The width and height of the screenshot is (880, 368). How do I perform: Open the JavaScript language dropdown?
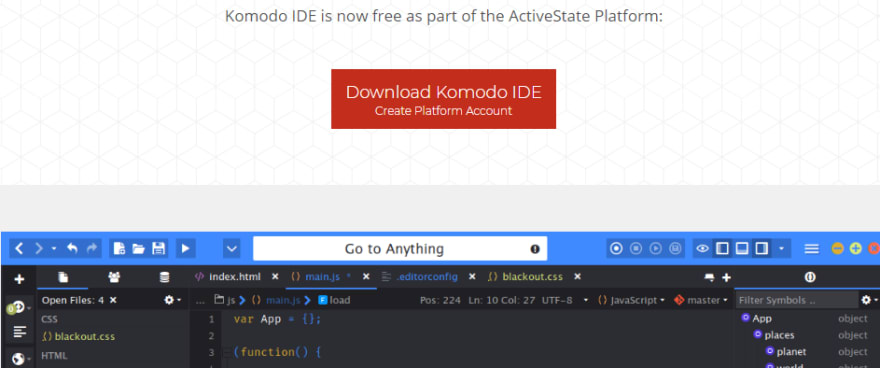pos(631,300)
